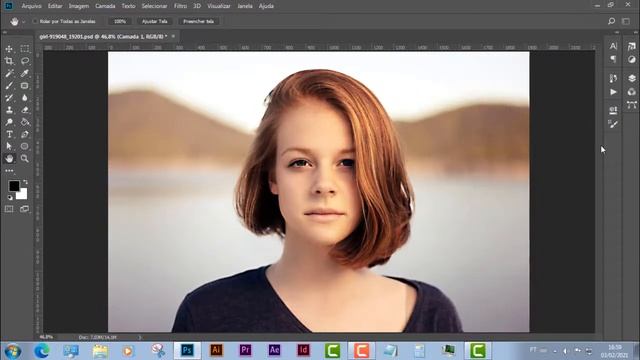The width and height of the screenshot is (640, 360).
Task: Select the Ellipse shape tool
Action: [24, 146]
